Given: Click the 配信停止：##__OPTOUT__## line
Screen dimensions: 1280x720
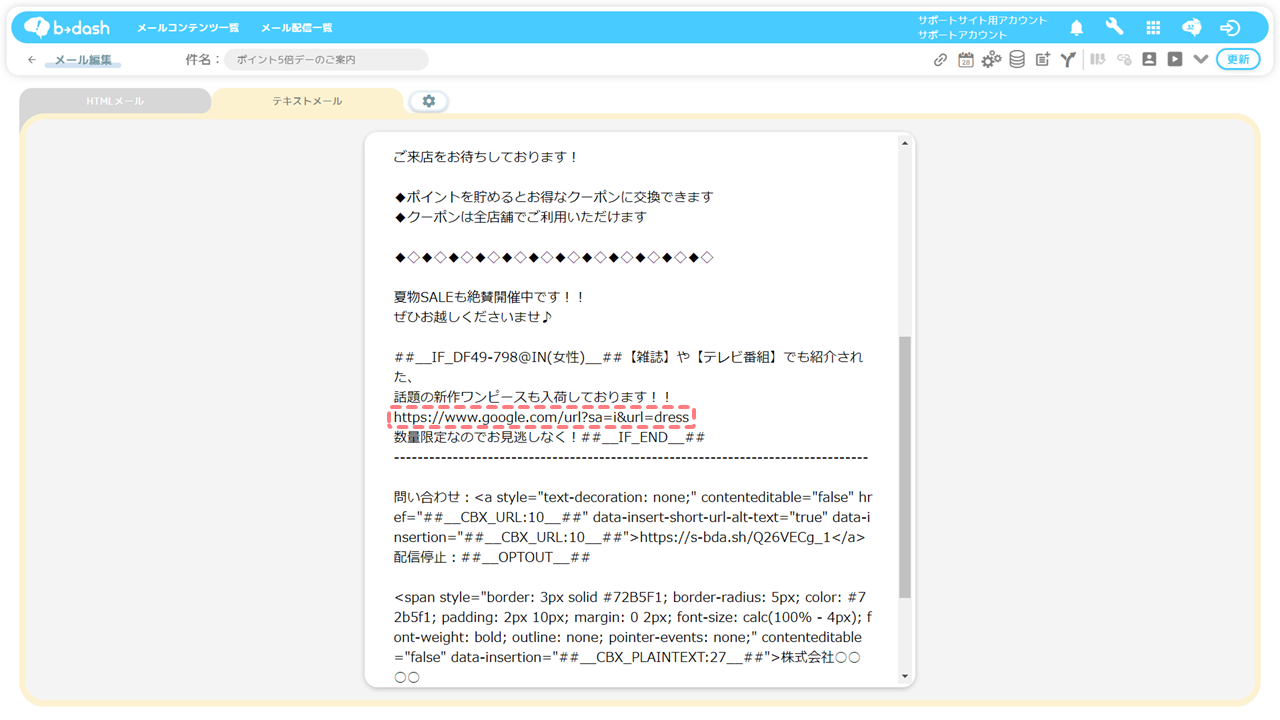Looking at the screenshot, I should pyautogui.click(x=492, y=557).
